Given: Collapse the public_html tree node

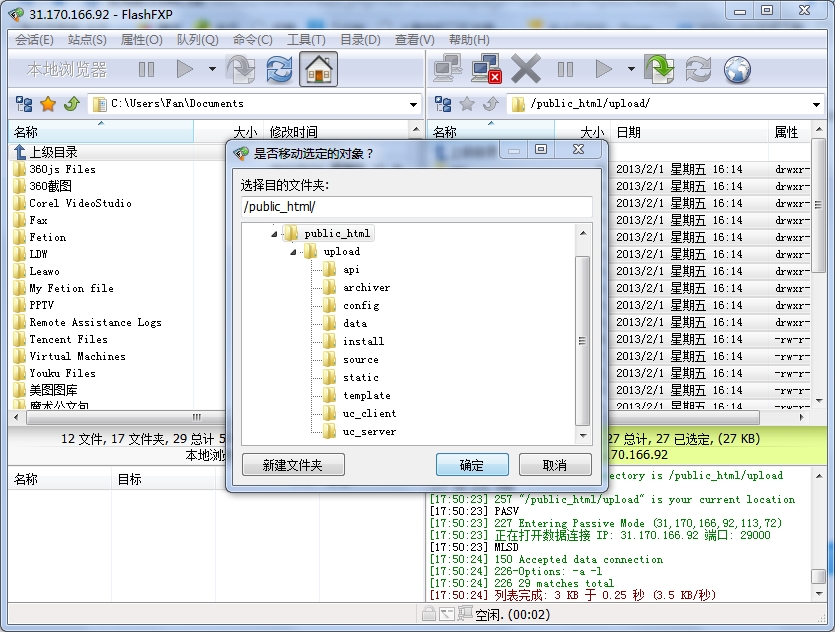Looking at the screenshot, I should [x=274, y=234].
